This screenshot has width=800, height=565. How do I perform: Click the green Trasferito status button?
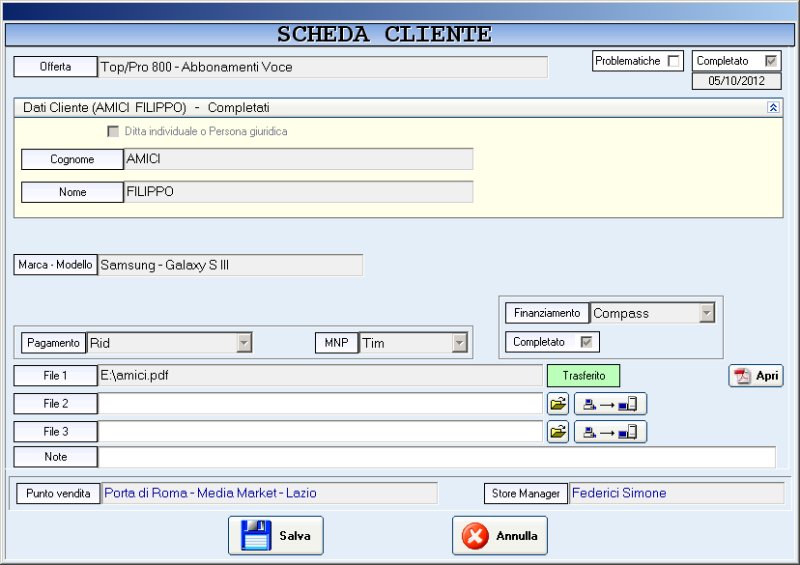(583, 376)
